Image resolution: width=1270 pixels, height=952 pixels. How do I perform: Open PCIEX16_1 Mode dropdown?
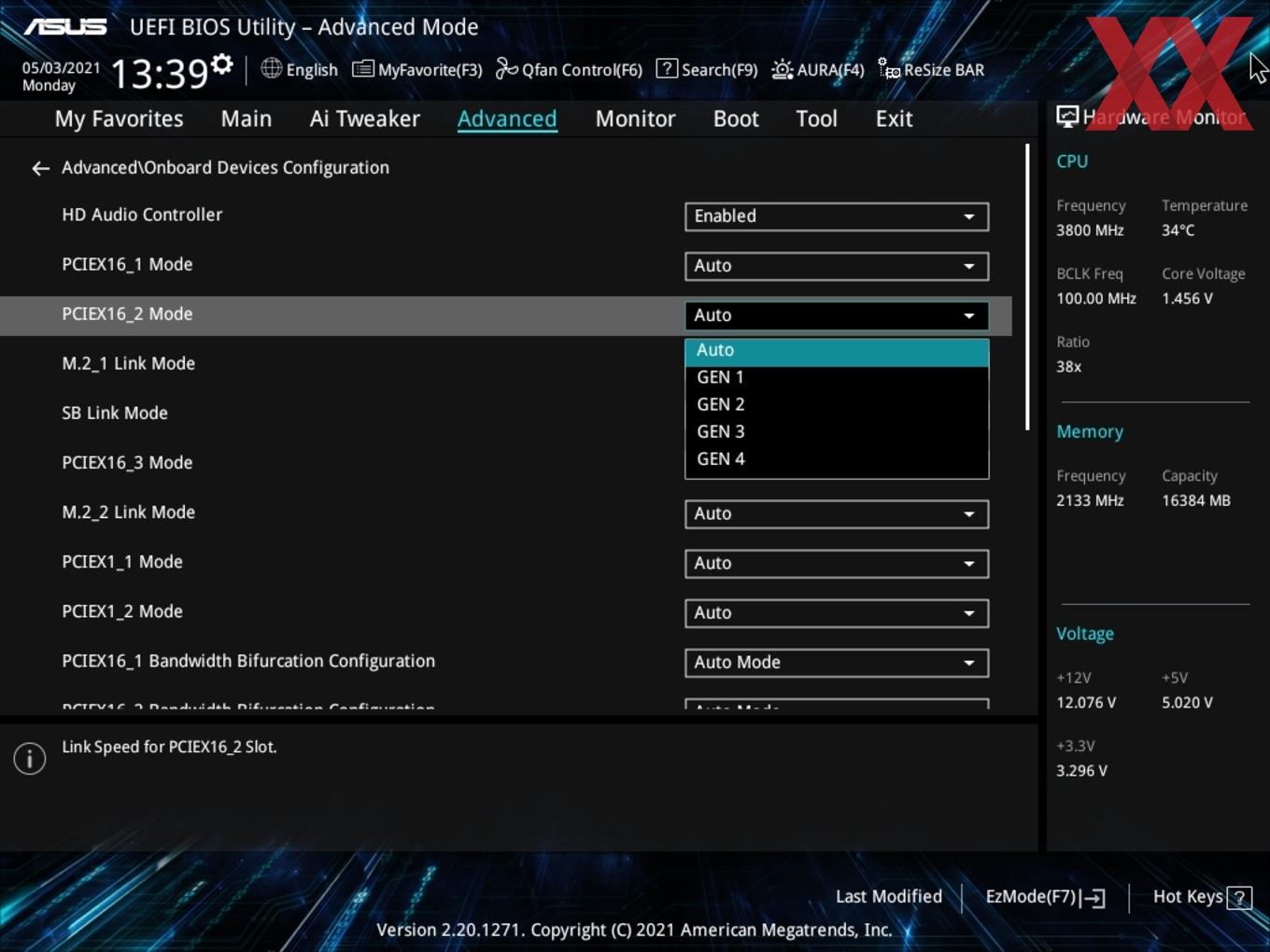[837, 266]
